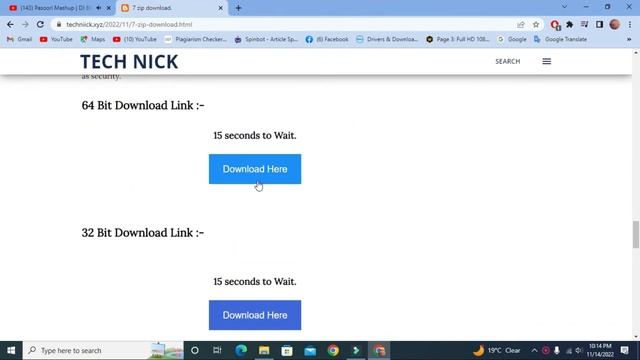Screen dimensions: 640x360
Task: Open the volume control tray icon
Action: pos(578,351)
